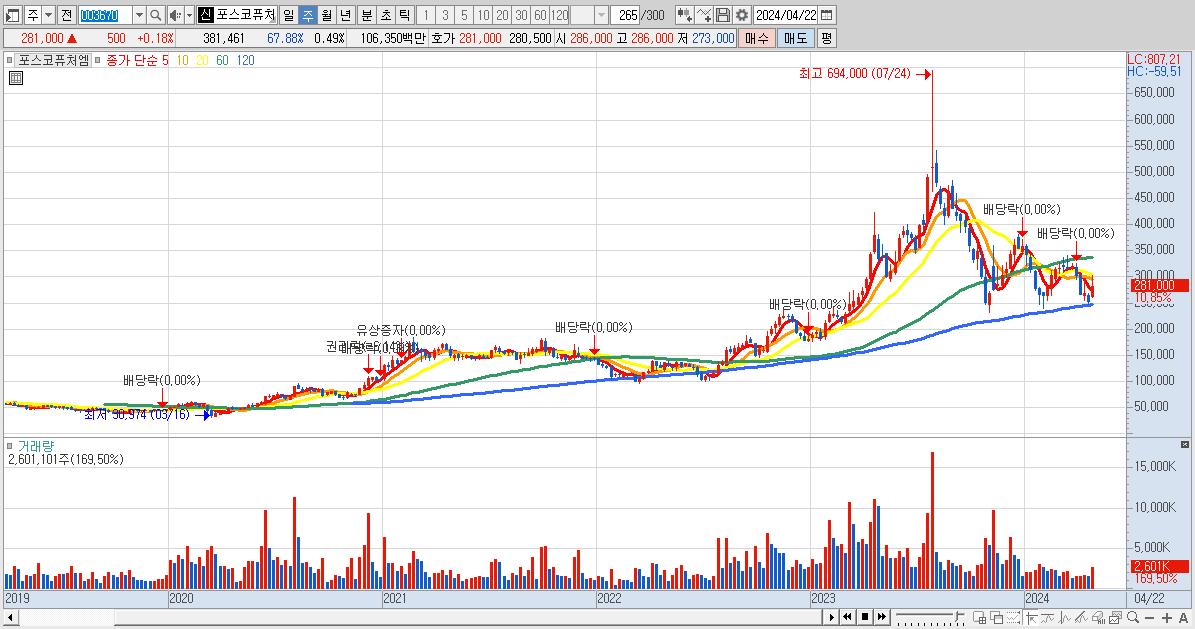Click the zigzag price line icon

tap(1064, 617)
